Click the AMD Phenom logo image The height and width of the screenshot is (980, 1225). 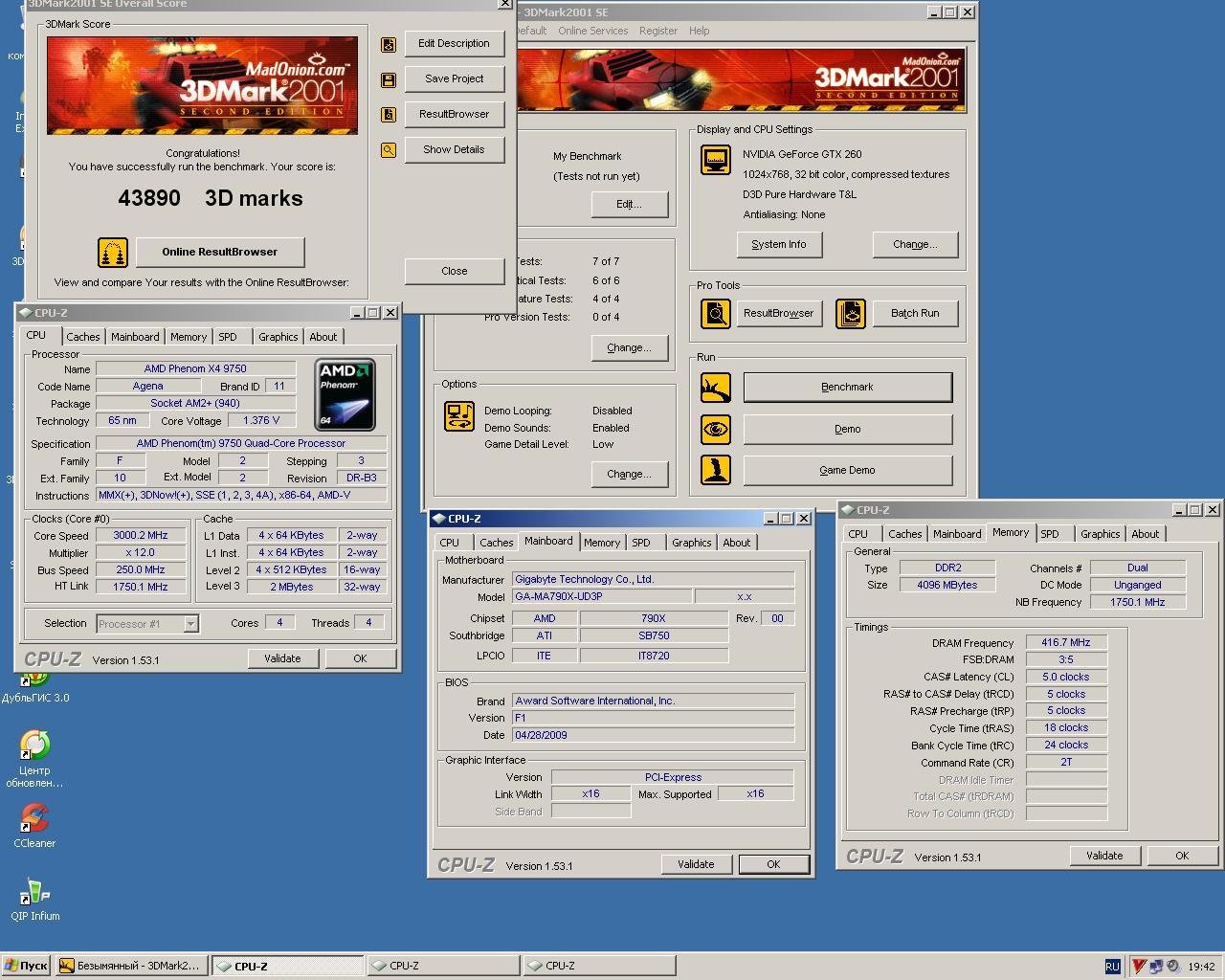coord(345,394)
